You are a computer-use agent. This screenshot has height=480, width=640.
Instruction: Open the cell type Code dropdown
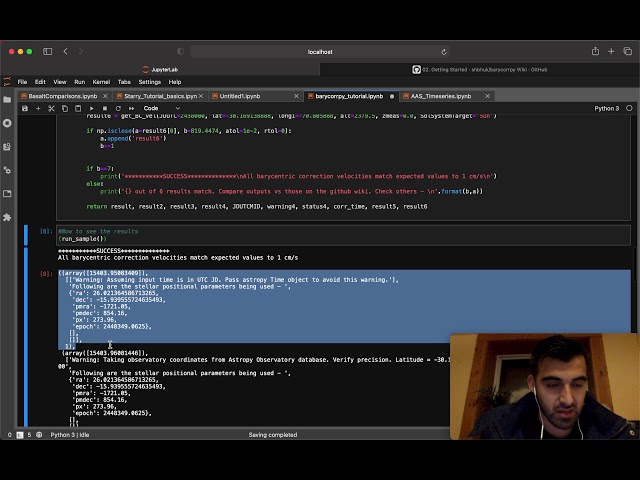160,108
